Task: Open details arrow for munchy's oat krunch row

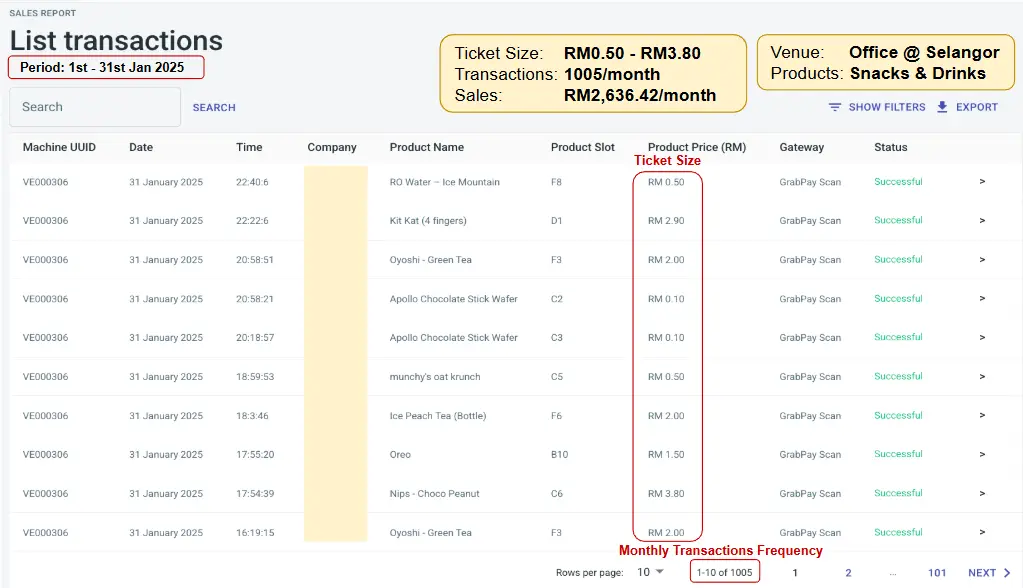Action: pyautogui.click(x=982, y=377)
